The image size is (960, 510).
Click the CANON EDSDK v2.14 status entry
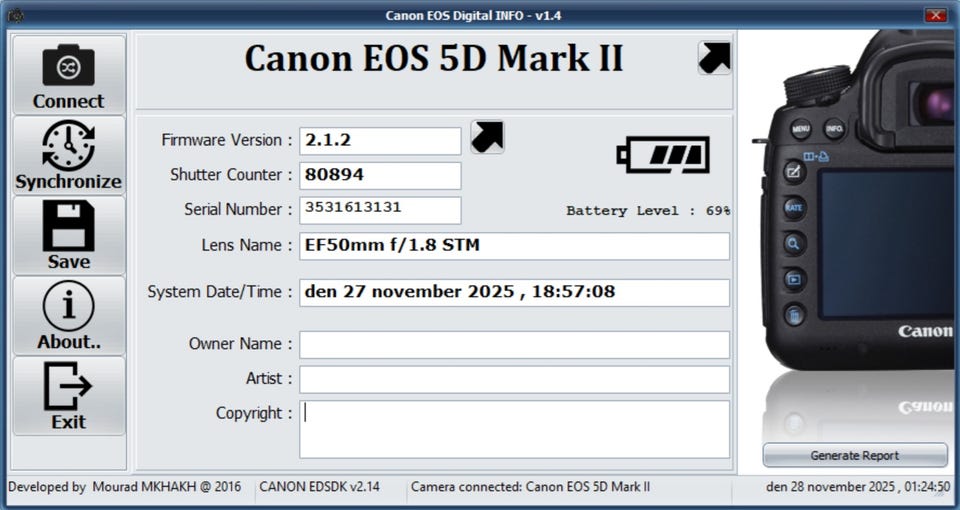point(320,487)
